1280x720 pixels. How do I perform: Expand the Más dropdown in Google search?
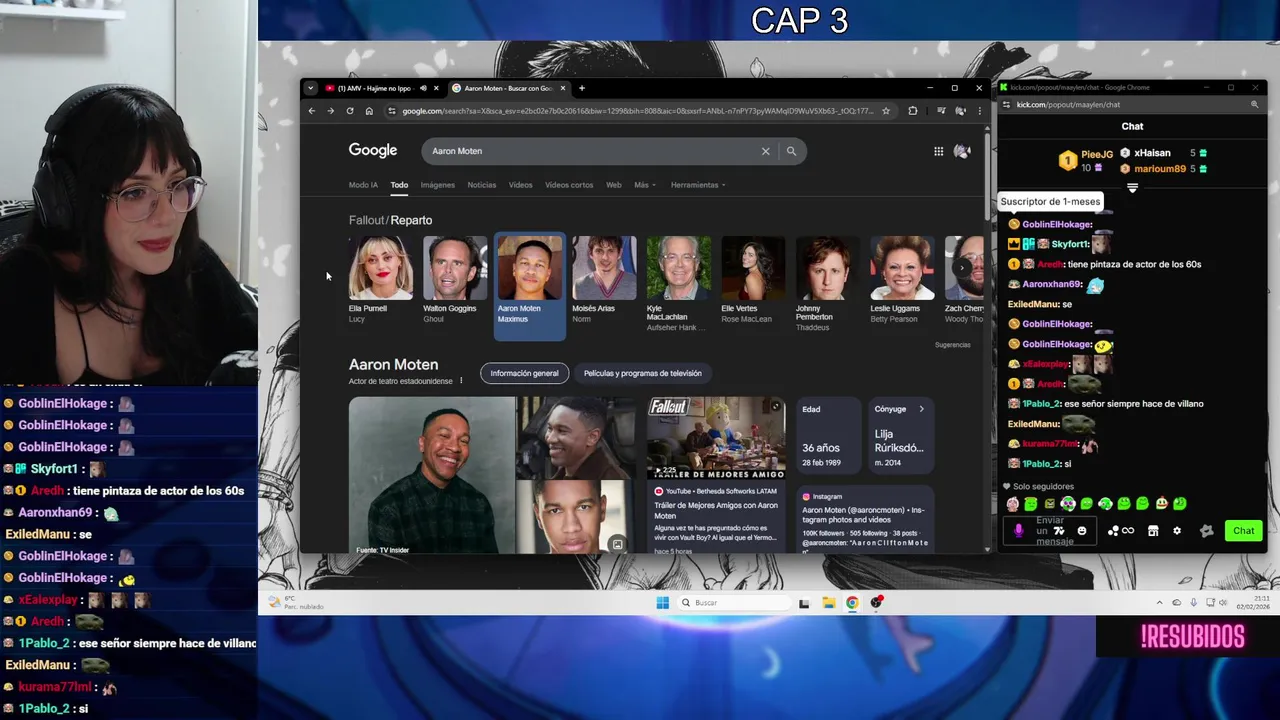pos(645,185)
